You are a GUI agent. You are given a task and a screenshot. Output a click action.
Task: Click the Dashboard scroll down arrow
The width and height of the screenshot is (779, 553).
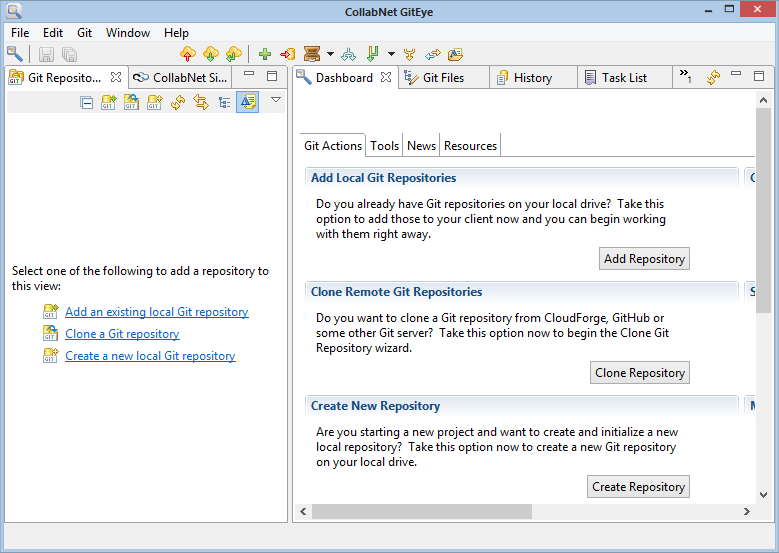pyautogui.click(x=764, y=495)
